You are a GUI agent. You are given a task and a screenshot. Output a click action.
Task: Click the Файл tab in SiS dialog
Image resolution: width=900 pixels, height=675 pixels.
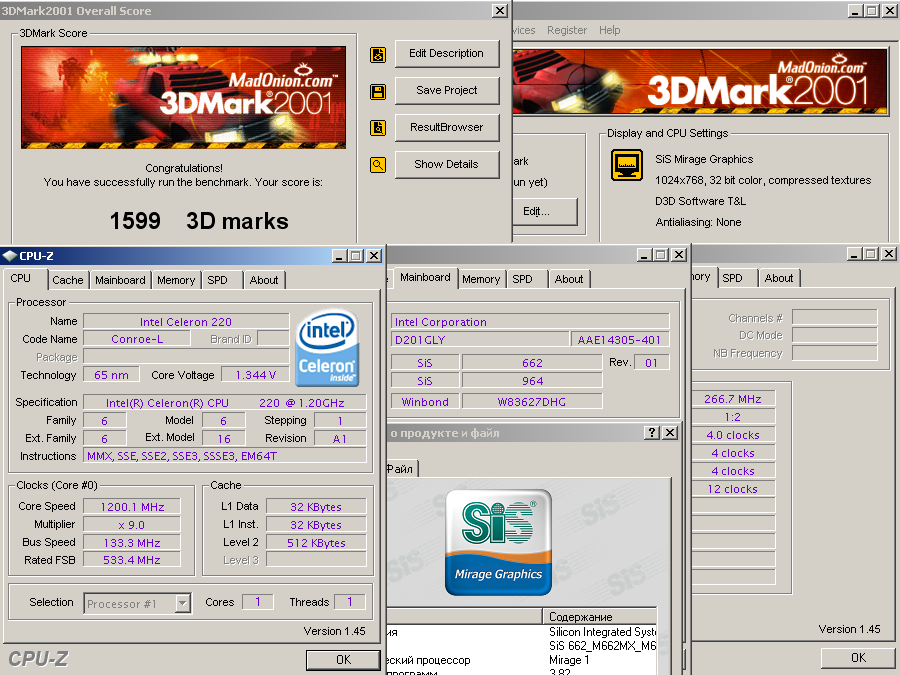(x=401, y=469)
